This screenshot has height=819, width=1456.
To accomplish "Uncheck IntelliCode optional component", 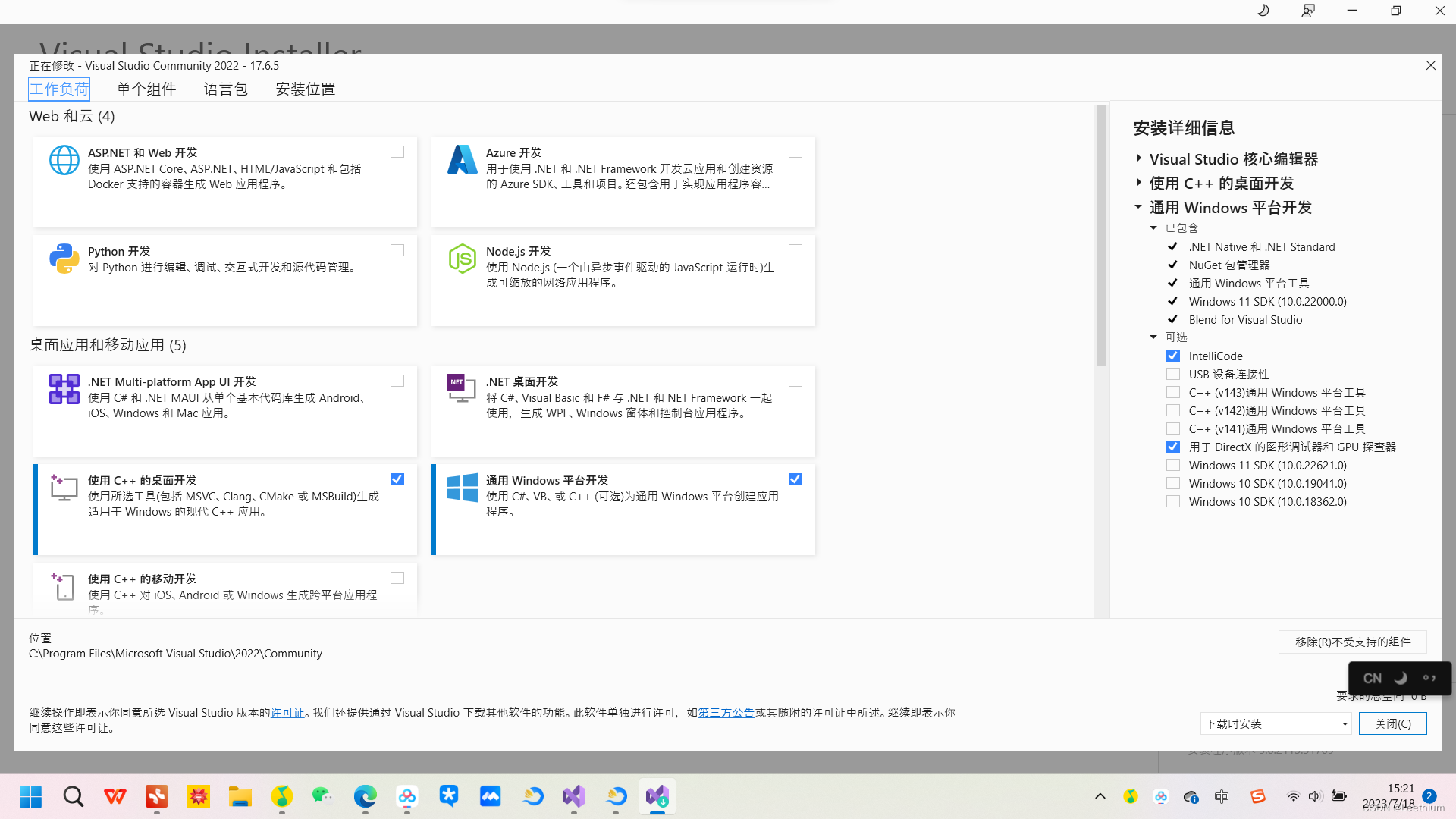I will [x=1173, y=356].
